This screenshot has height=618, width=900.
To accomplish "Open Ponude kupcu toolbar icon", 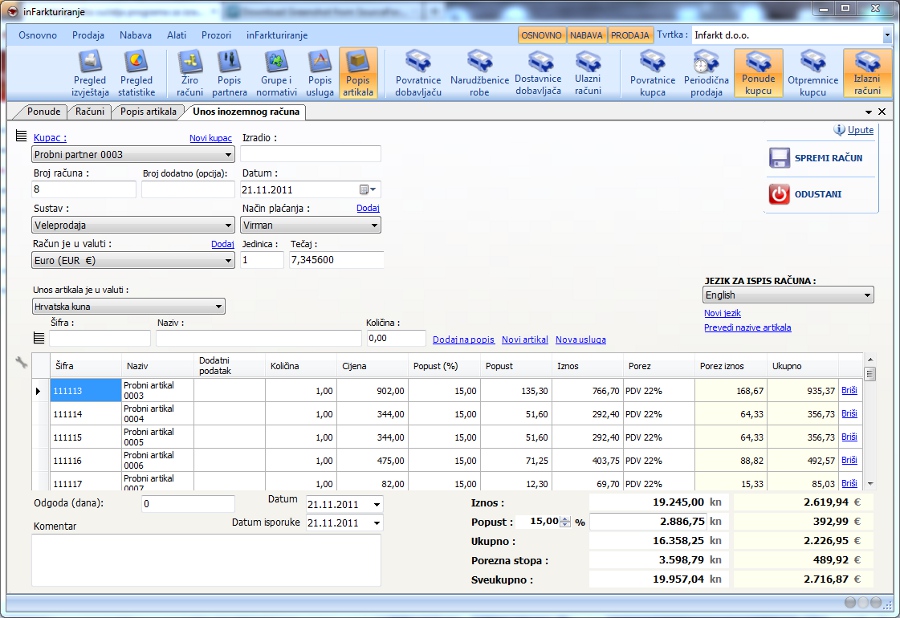I will [x=758, y=73].
